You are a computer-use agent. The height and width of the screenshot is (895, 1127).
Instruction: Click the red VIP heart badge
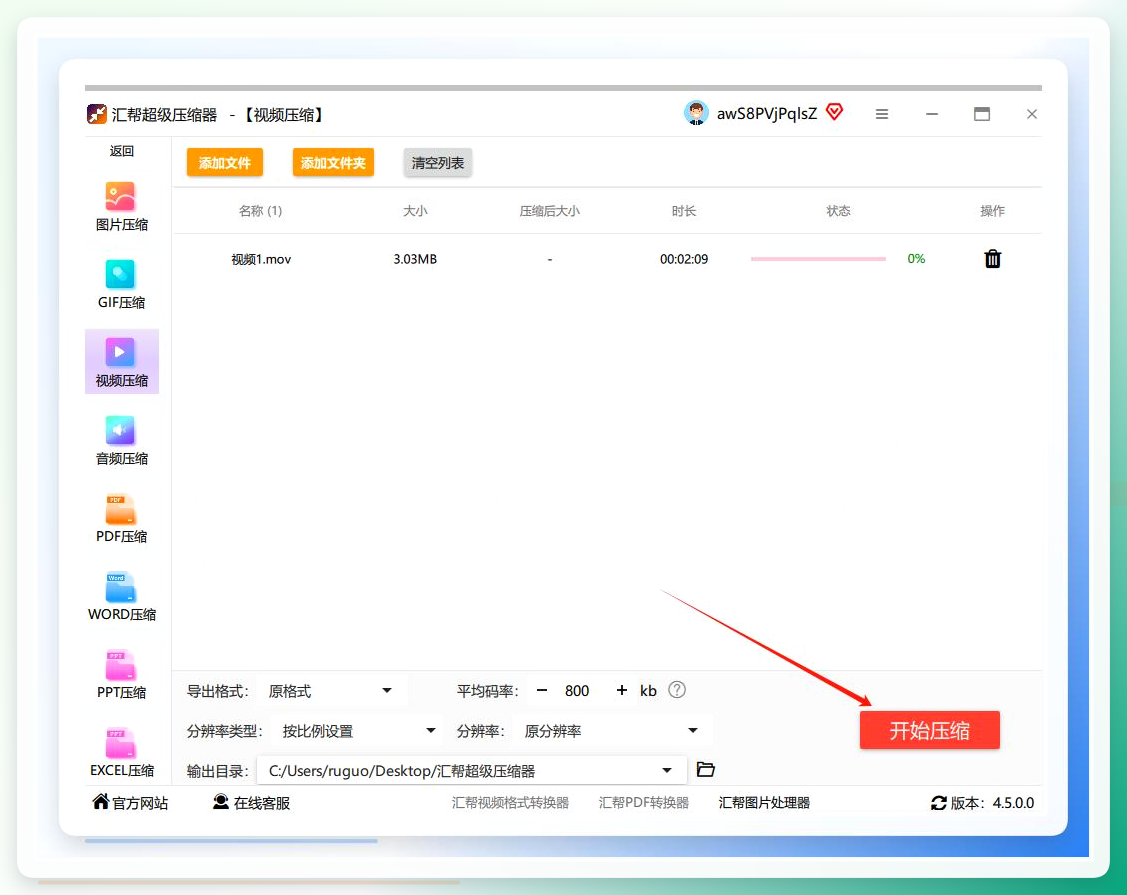pos(834,111)
